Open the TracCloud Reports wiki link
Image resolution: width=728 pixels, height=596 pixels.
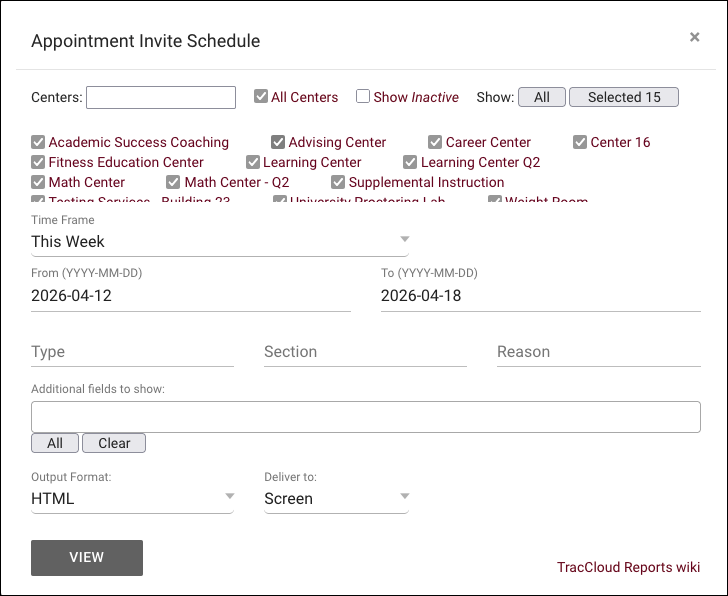coord(628,567)
